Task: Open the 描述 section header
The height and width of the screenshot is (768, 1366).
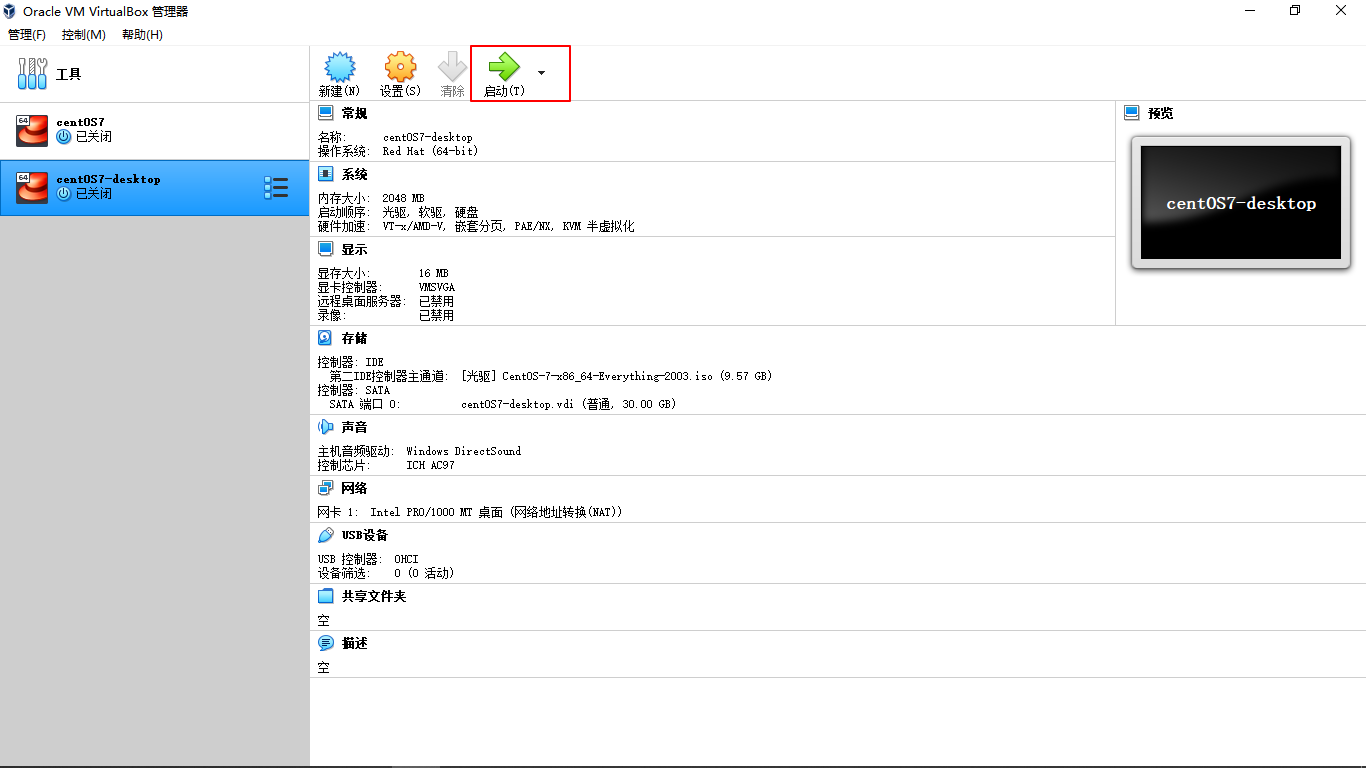Action: tap(355, 643)
